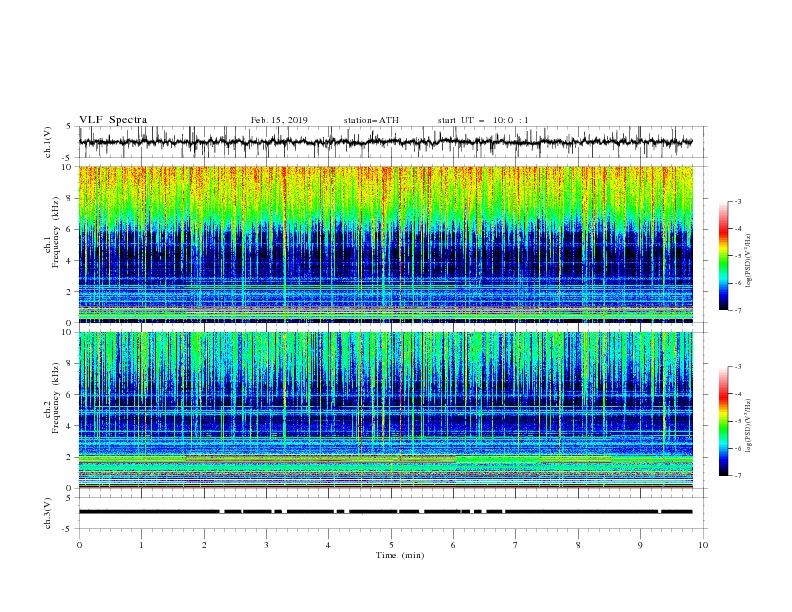Select the "start UT = 10:0 :1" label
The image size is (792, 612).
pyautogui.click(x=483, y=120)
